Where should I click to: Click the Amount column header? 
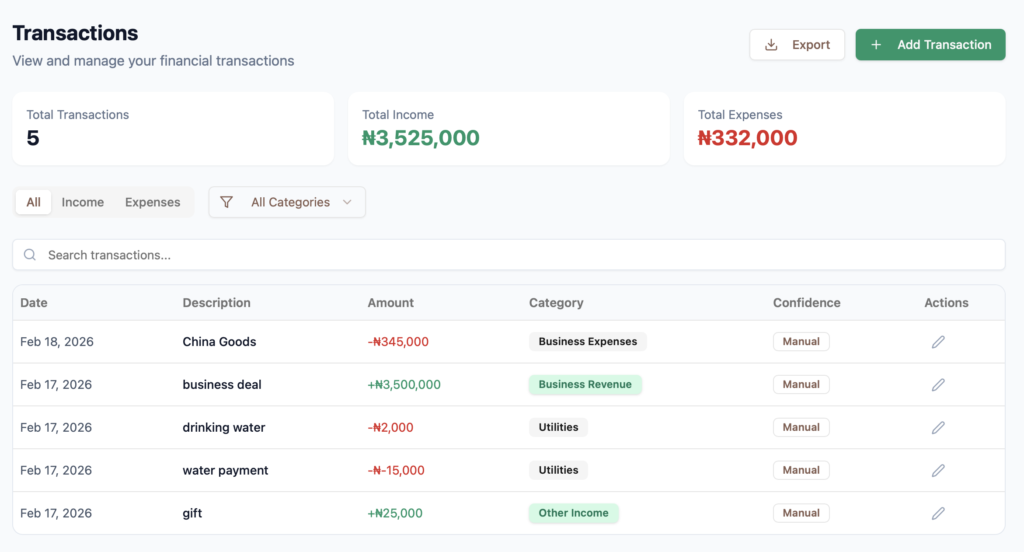coord(390,303)
